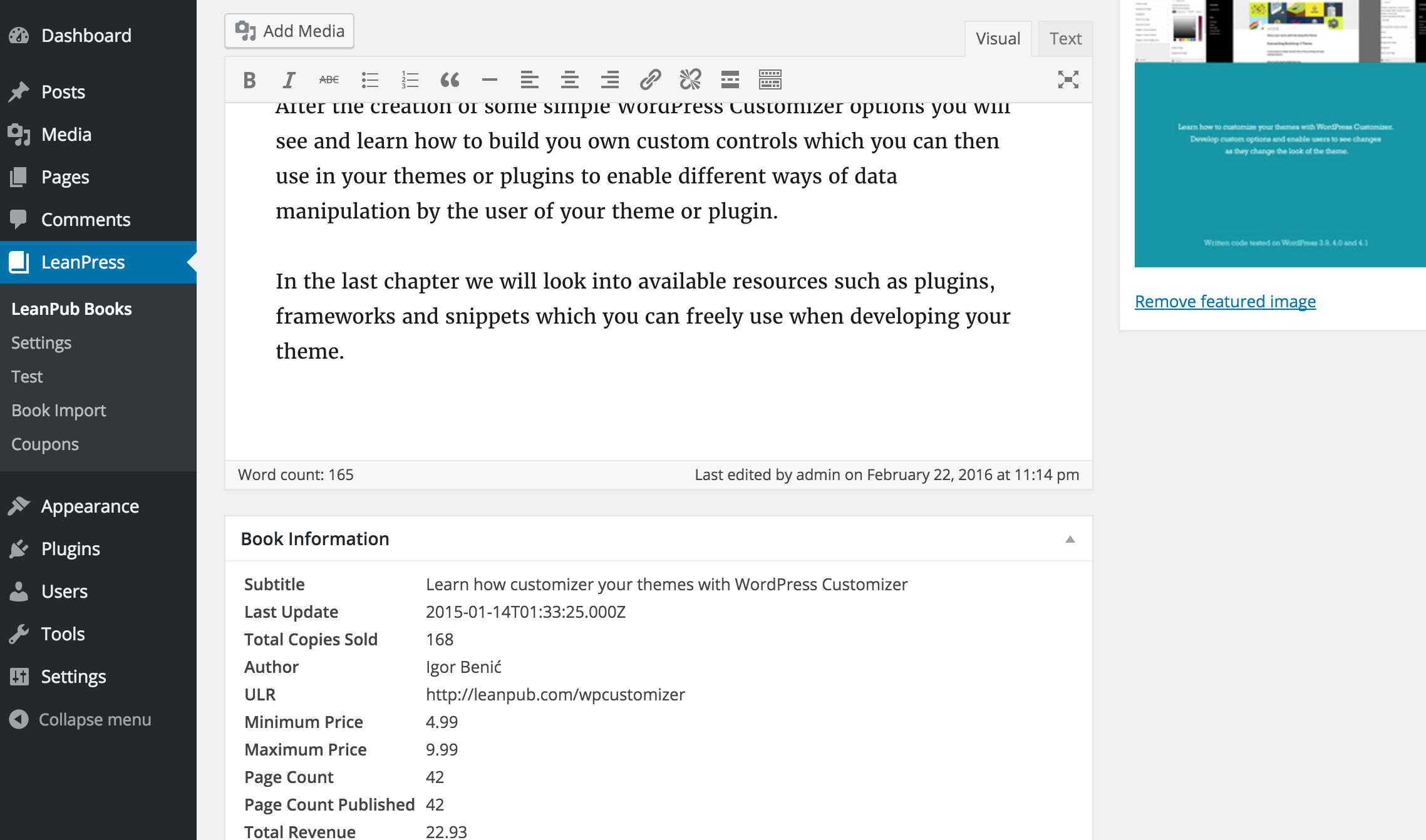Viewport: 1426px width, 840px height.
Task: Click the Plugins plug icon
Action: [19, 549]
